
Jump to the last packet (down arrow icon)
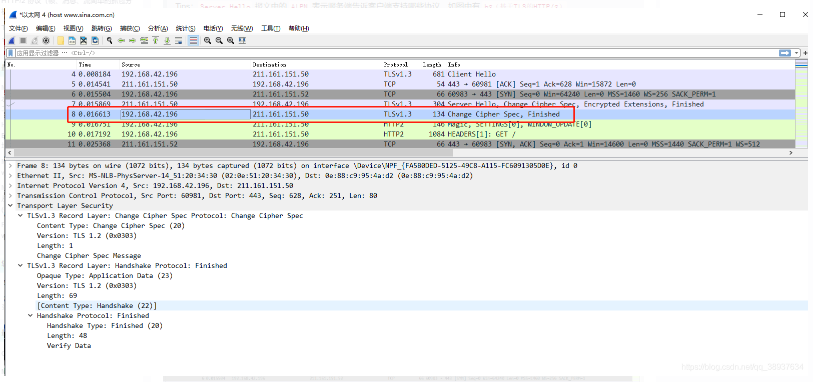click(x=167, y=40)
